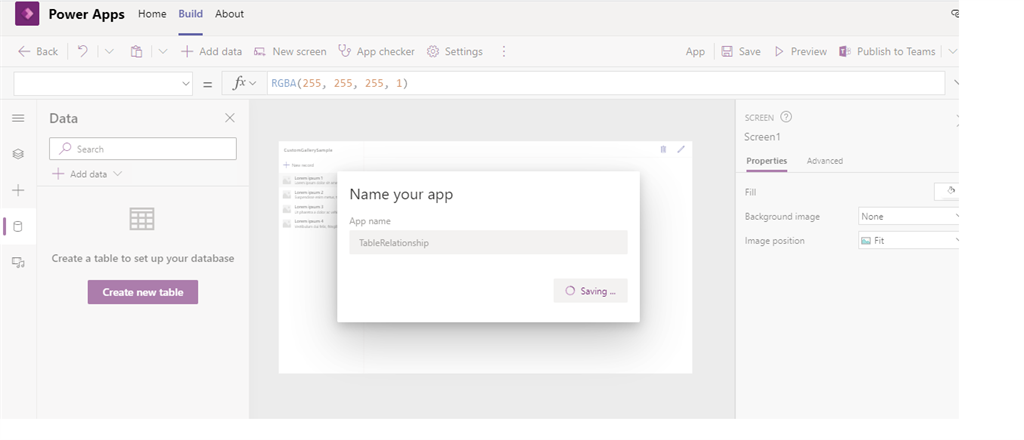Viewport: 1024px width, 440px height.
Task: Open the Media icon in sidebar
Action: click(x=18, y=262)
